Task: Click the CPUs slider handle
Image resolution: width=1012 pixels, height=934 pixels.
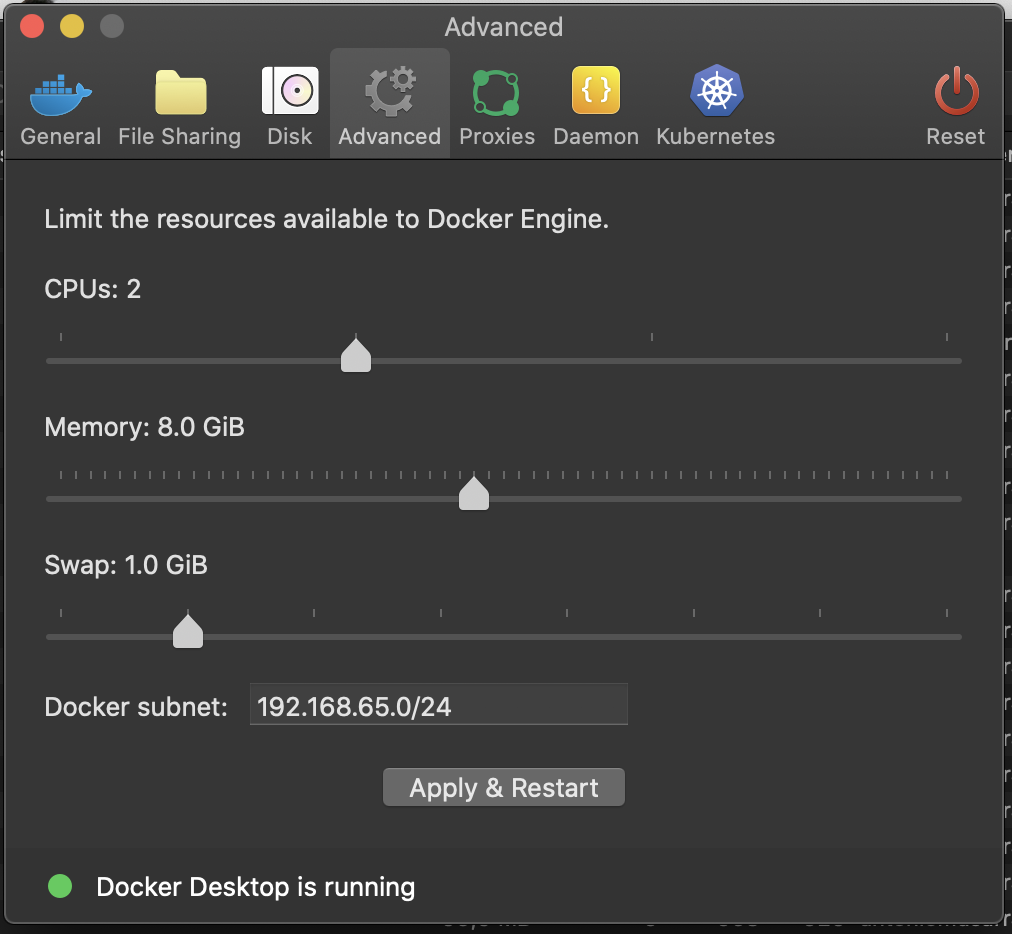Action: tap(356, 355)
